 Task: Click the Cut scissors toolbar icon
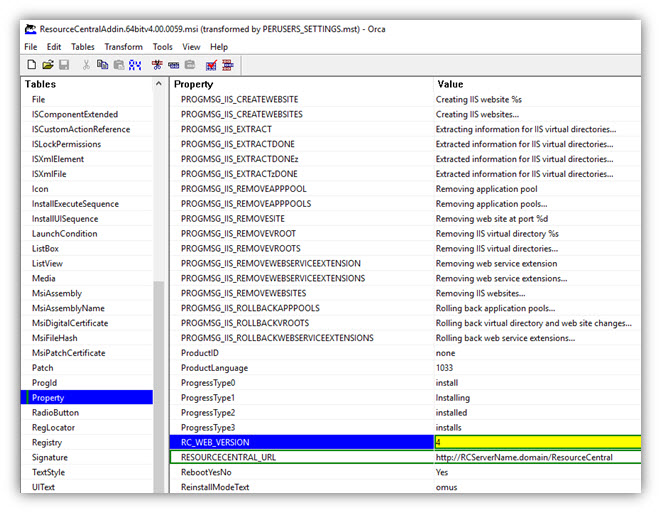coord(86,65)
